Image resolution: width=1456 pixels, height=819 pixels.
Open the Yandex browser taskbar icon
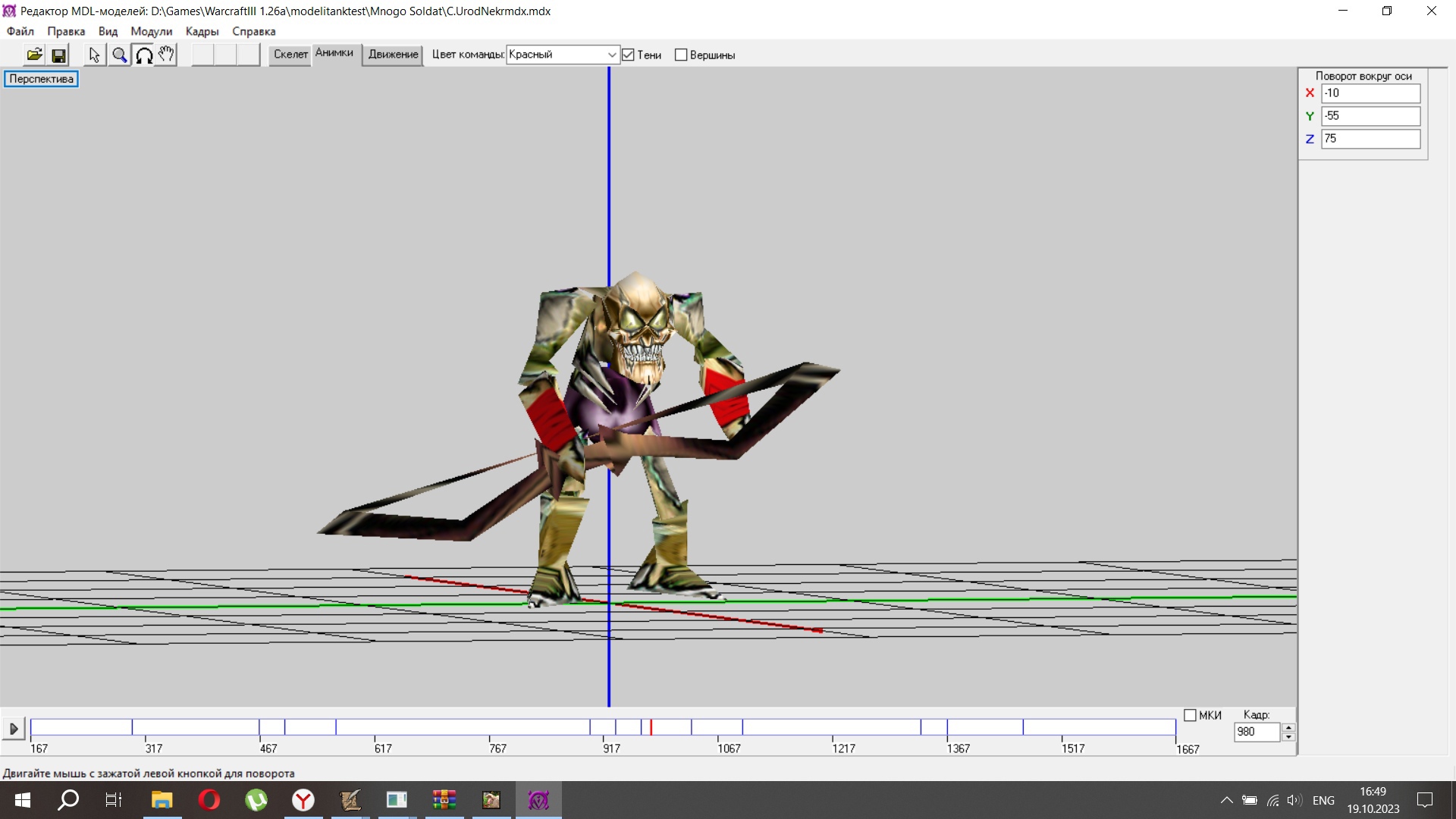(303, 800)
